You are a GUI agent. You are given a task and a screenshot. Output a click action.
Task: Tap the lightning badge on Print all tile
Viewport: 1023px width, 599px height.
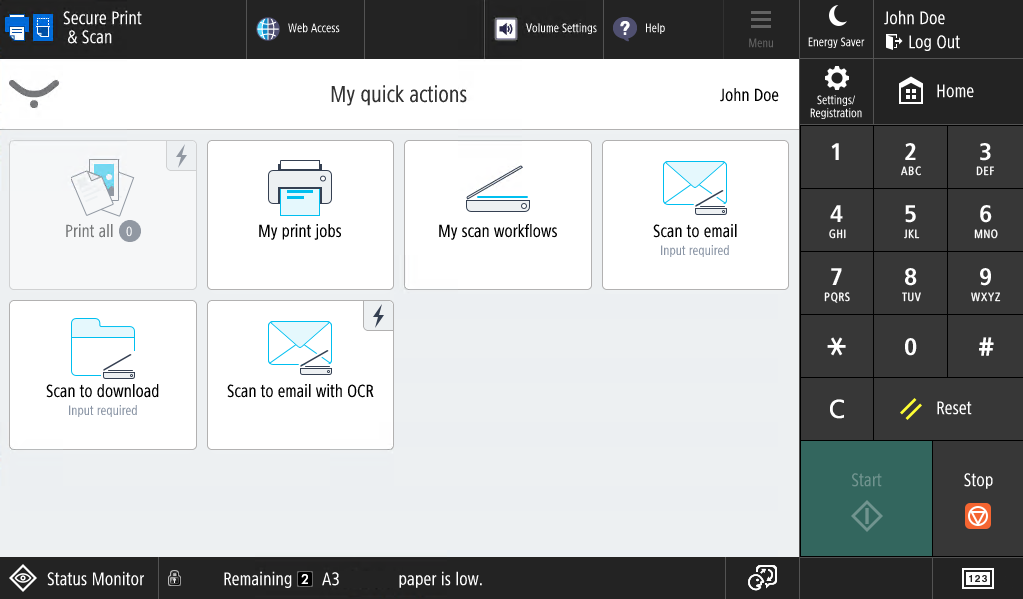(181, 156)
